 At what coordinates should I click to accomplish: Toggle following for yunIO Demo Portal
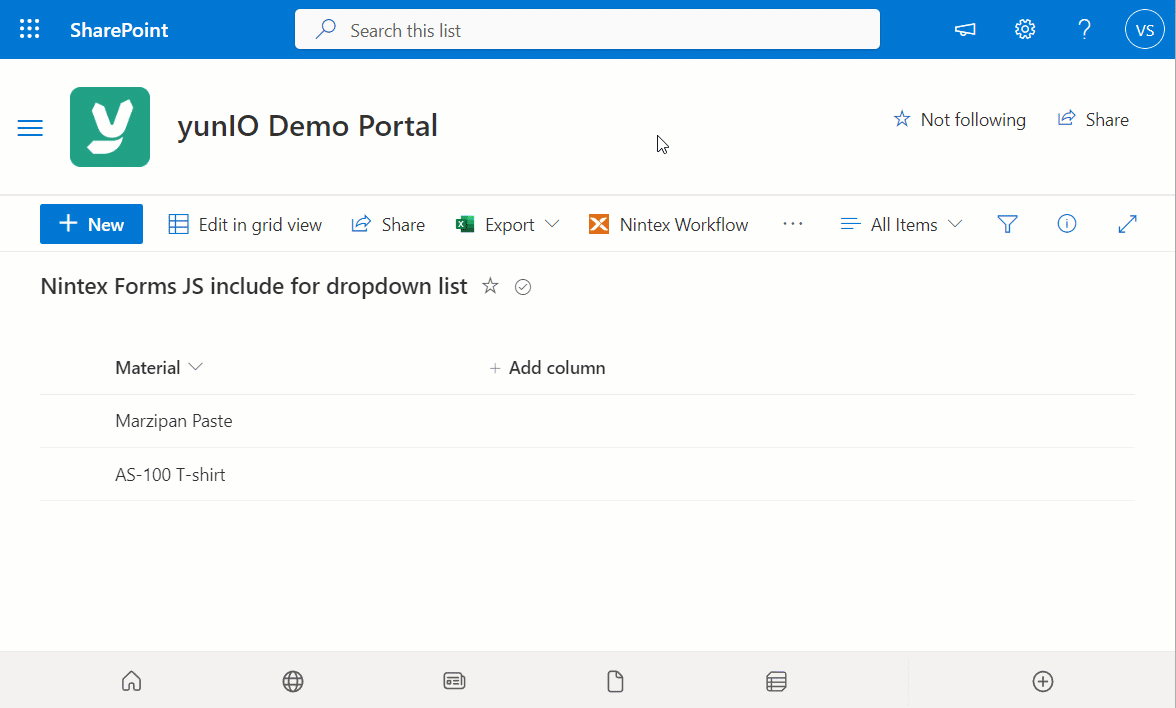tap(958, 119)
